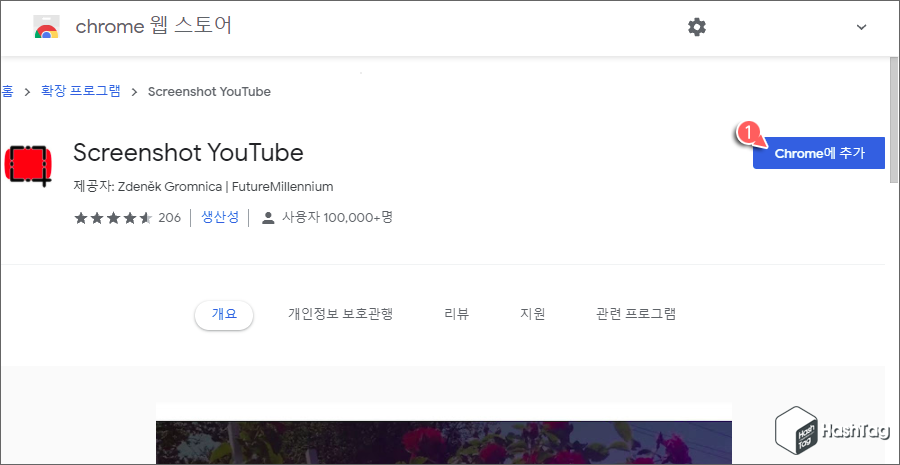Click the Screenshot YouTube extension icon

(x=28, y=165)
